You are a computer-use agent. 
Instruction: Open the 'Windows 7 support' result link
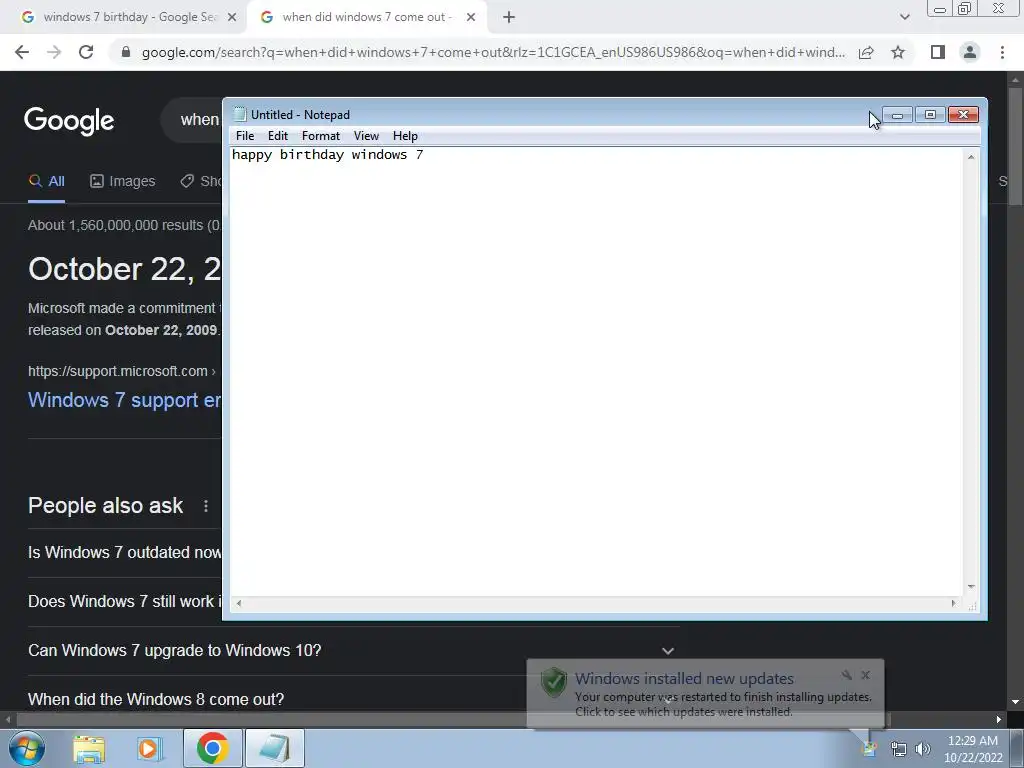[125, 400]
